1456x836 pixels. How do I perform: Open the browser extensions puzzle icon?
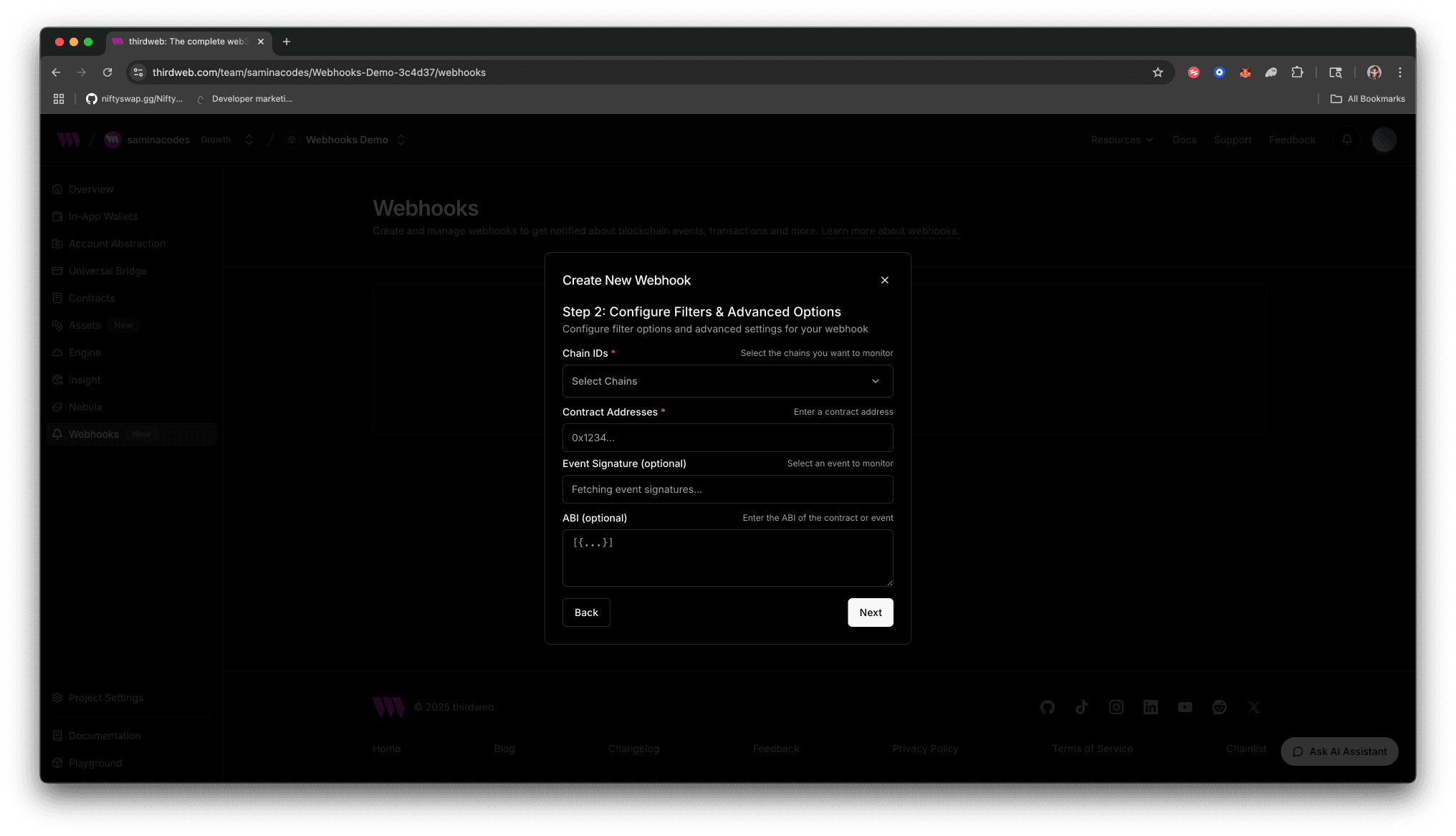[x=1297, y=72]
